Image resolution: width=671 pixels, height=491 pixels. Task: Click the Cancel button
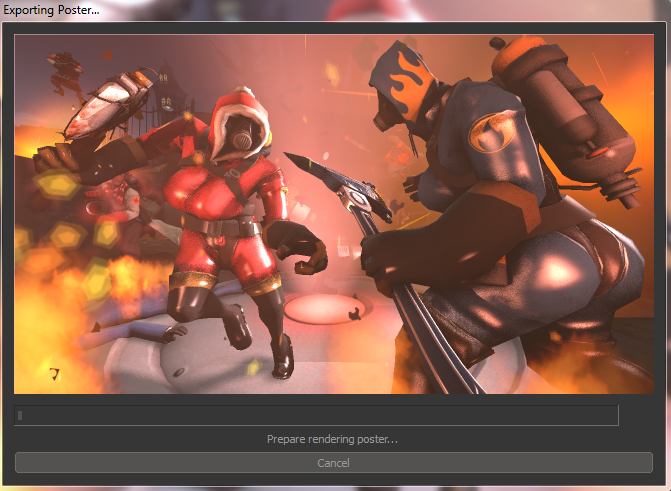coord(334,463)
